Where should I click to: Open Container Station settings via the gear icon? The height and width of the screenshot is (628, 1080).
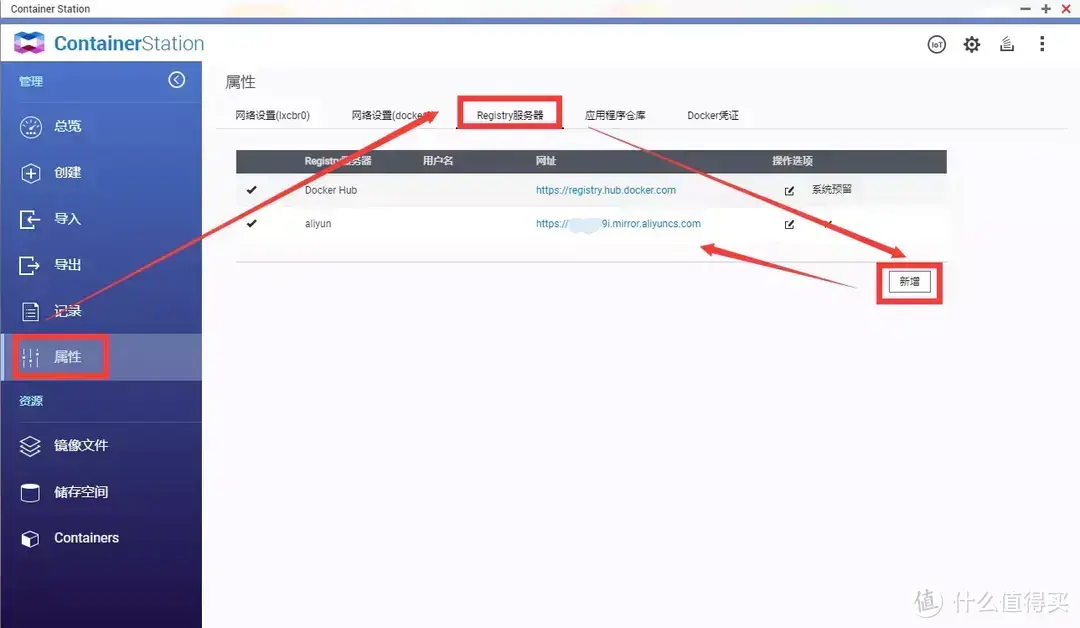971,44
